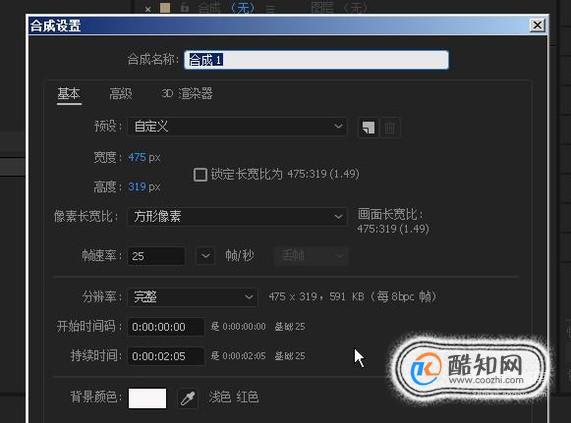Click the composition name input field
Screen dimensions: 571x423
pos(316,60)
